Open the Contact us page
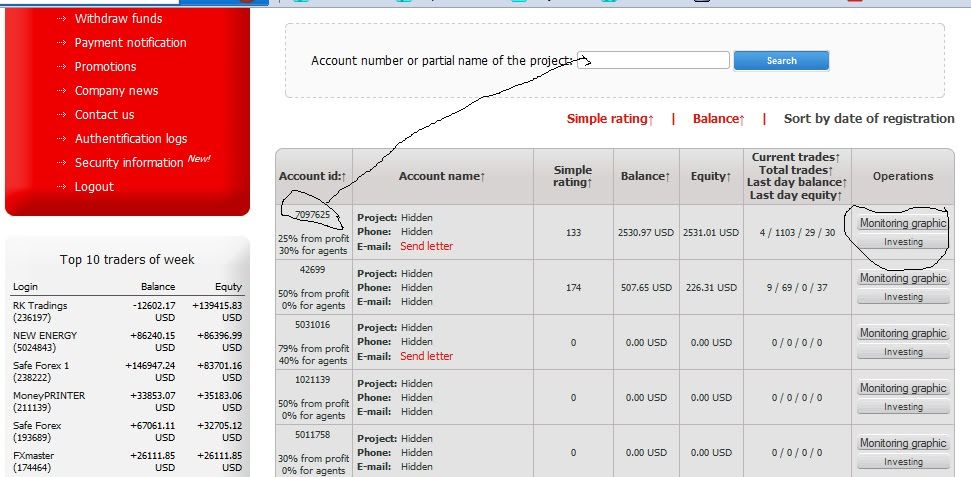The width and height of the screenshot is (971, 477). click(104, 115)
